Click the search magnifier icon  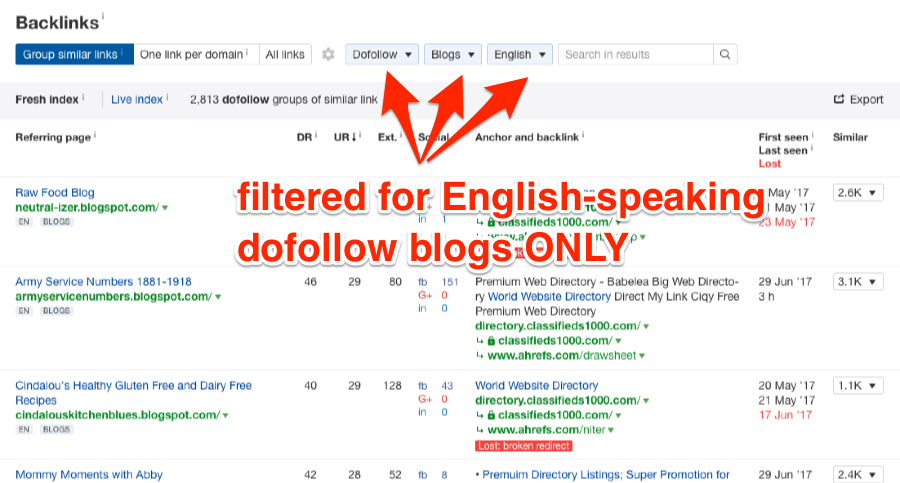725,55
